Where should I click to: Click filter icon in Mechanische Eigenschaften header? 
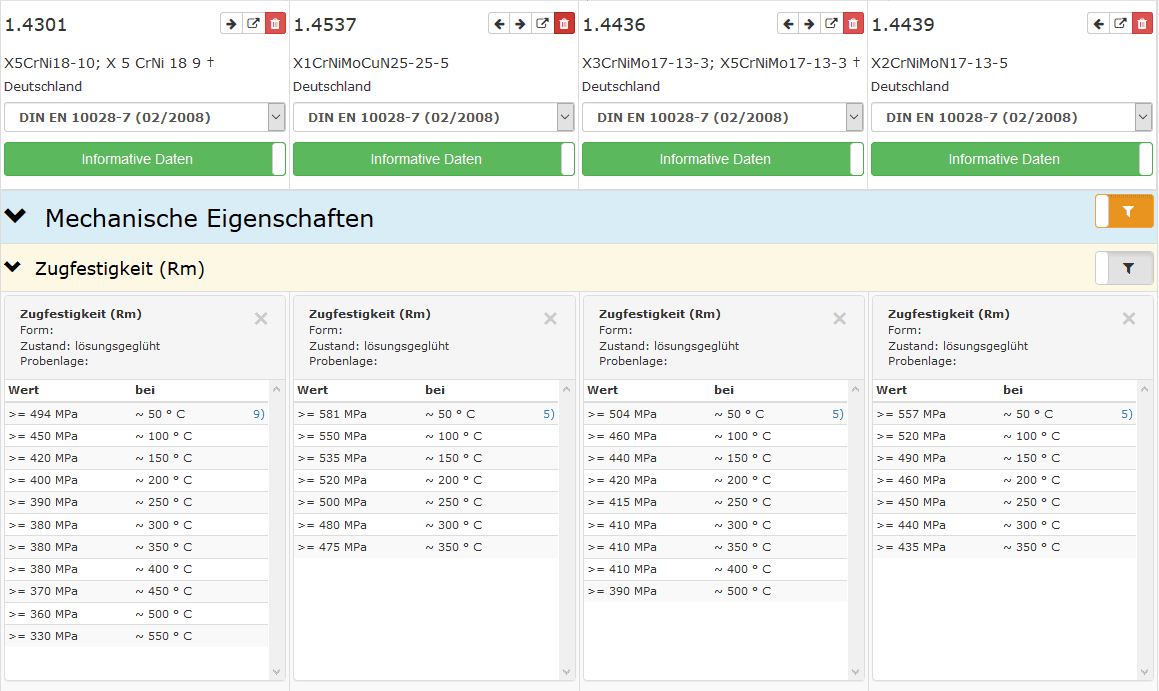(x=1127, y=211)
